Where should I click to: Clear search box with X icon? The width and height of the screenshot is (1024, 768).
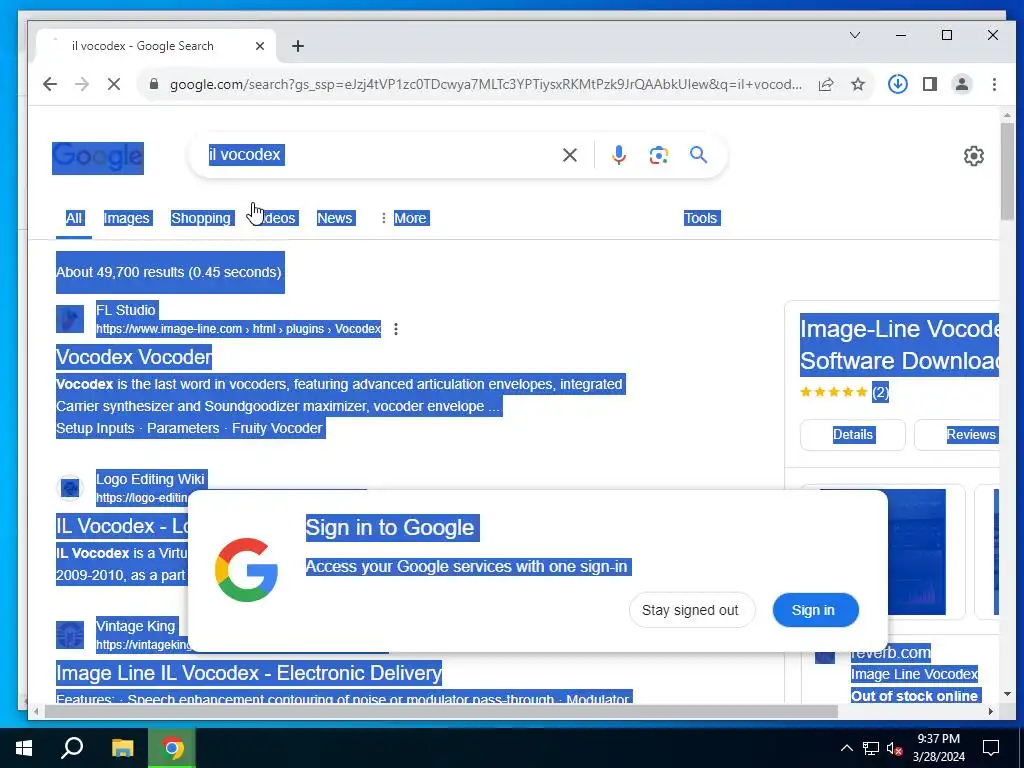coord(570,155)
